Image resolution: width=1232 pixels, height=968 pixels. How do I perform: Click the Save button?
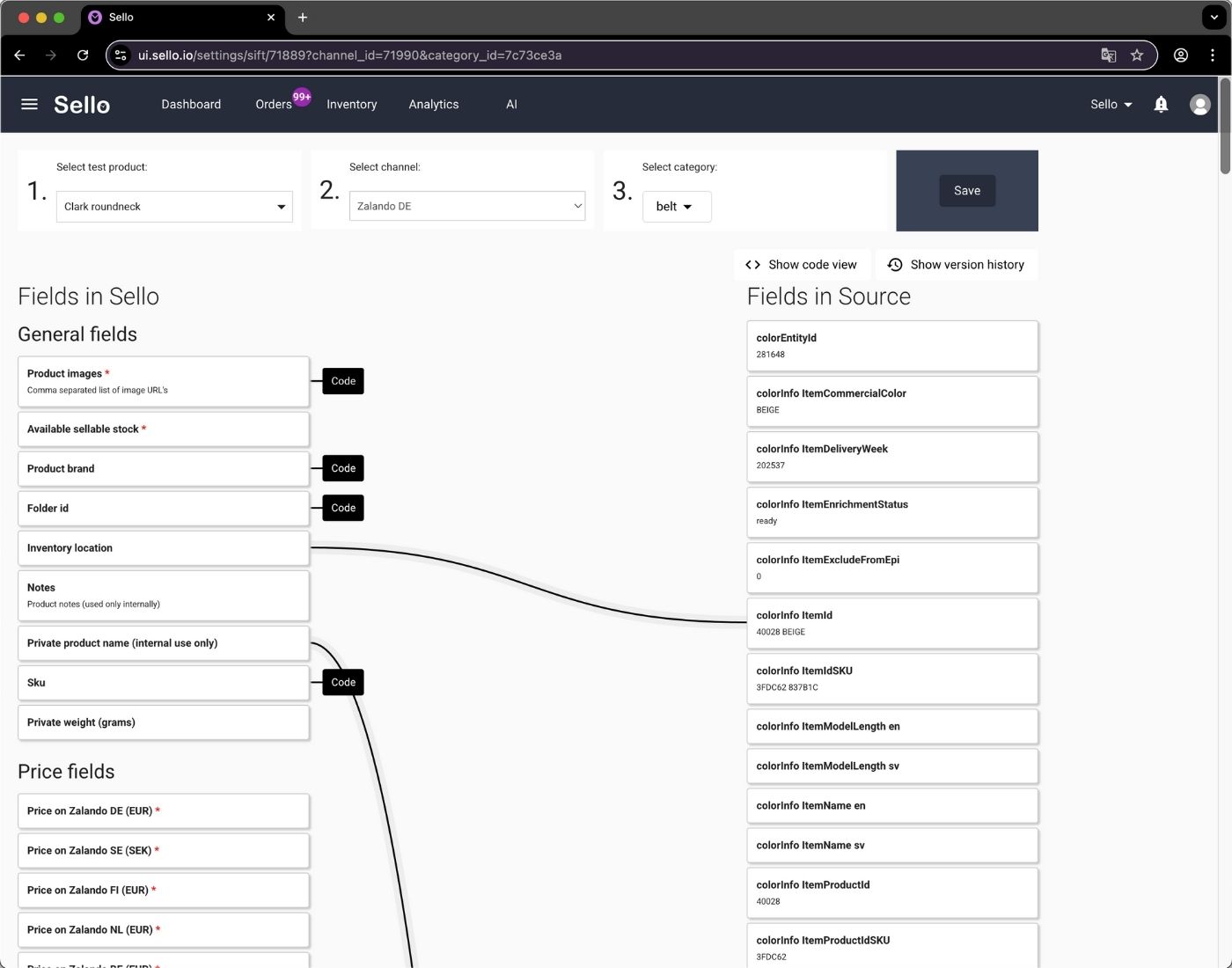[x=966, y=190]
